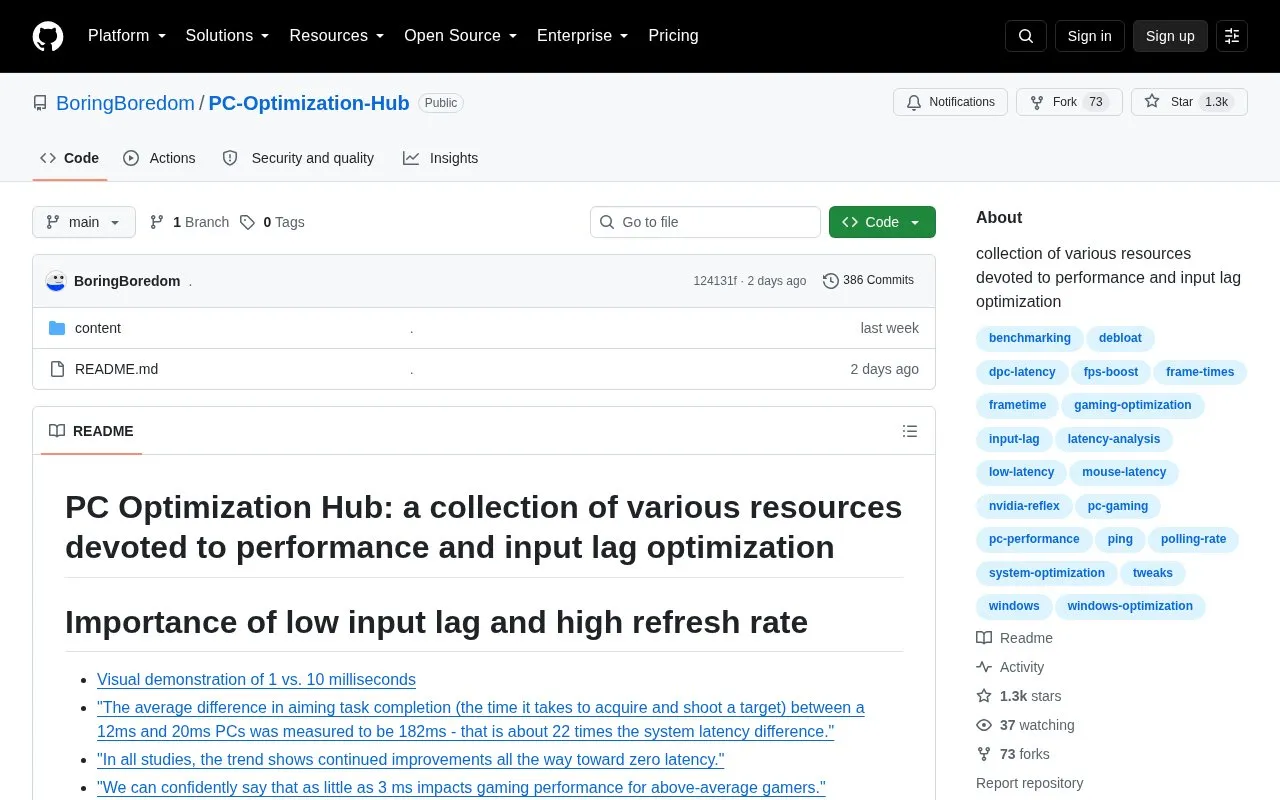Screen dimensions: 1280x800
Task: Click the gaming-optimization topic tag
Action: [1132, 405]
